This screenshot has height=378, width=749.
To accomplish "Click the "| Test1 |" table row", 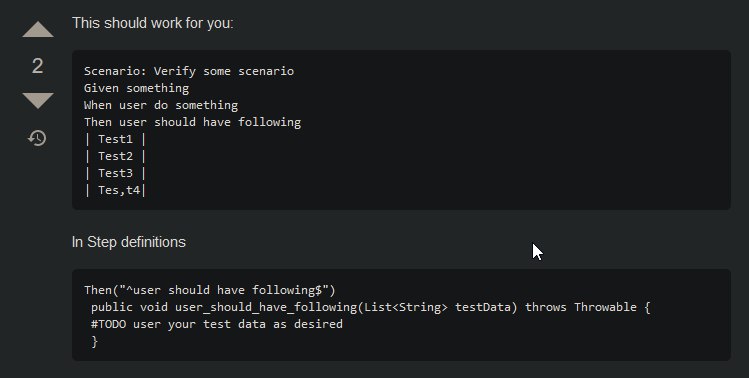I will 115,139.
